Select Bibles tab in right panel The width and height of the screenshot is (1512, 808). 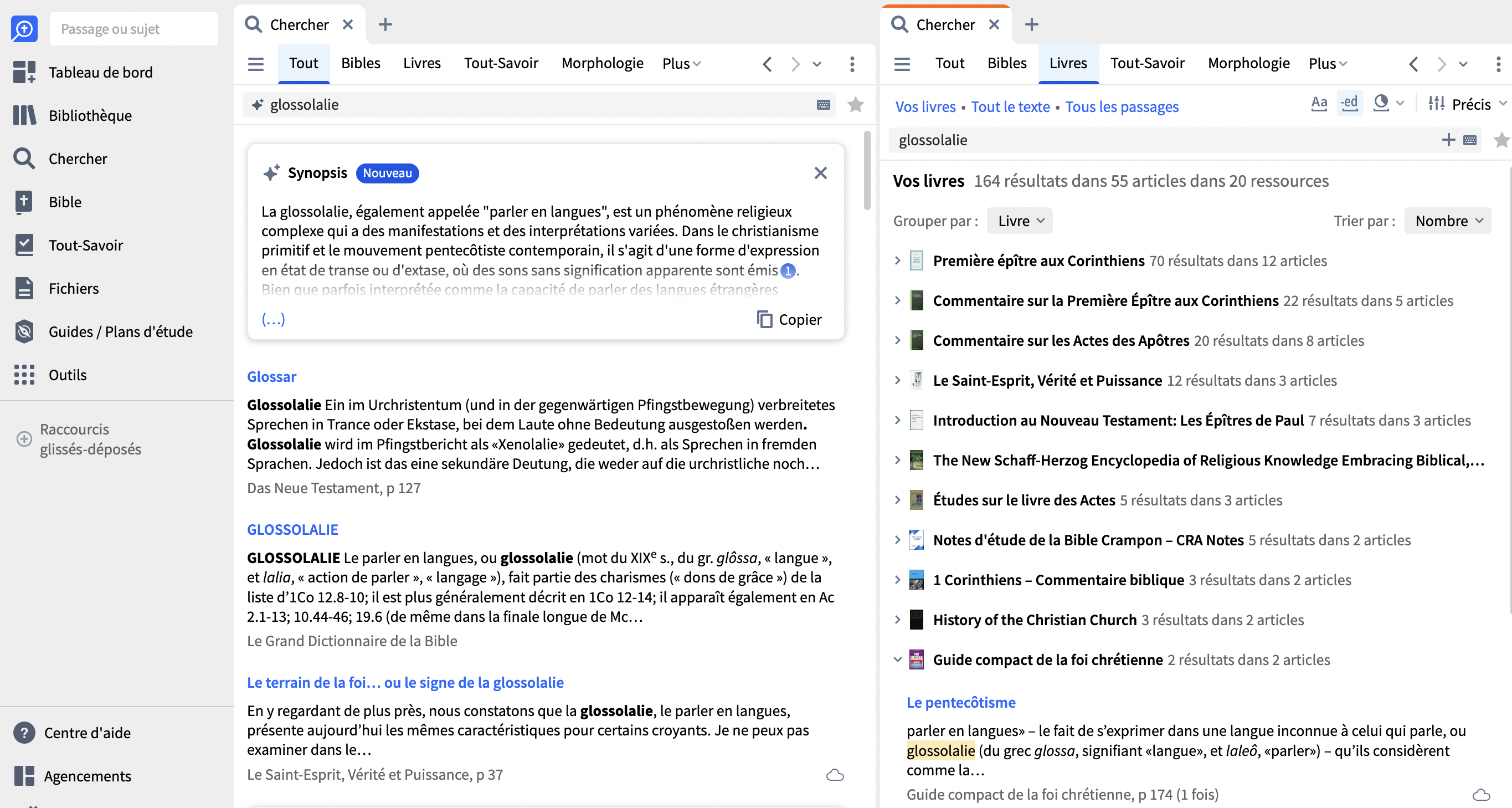coord(1007,63)
